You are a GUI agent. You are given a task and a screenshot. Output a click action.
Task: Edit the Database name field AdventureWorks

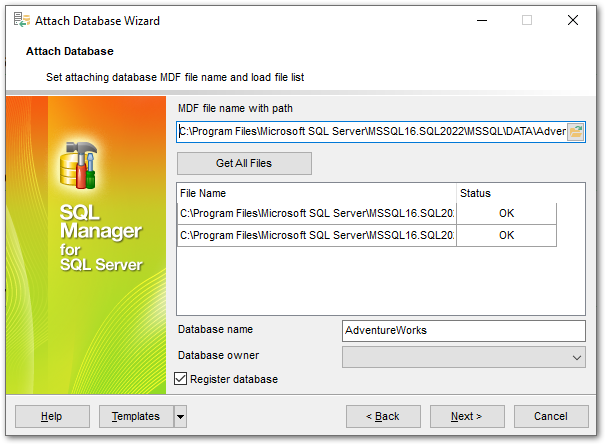(463, 331)
